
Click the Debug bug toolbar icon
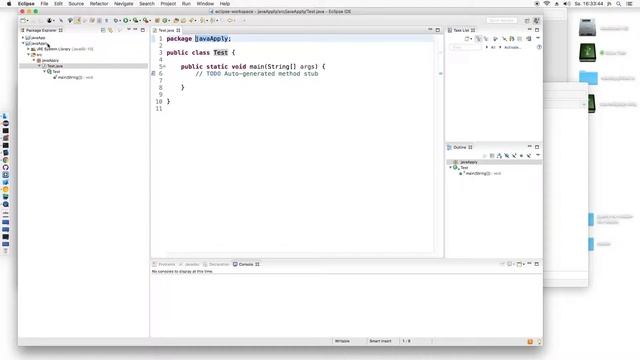[x=116, y=20]
